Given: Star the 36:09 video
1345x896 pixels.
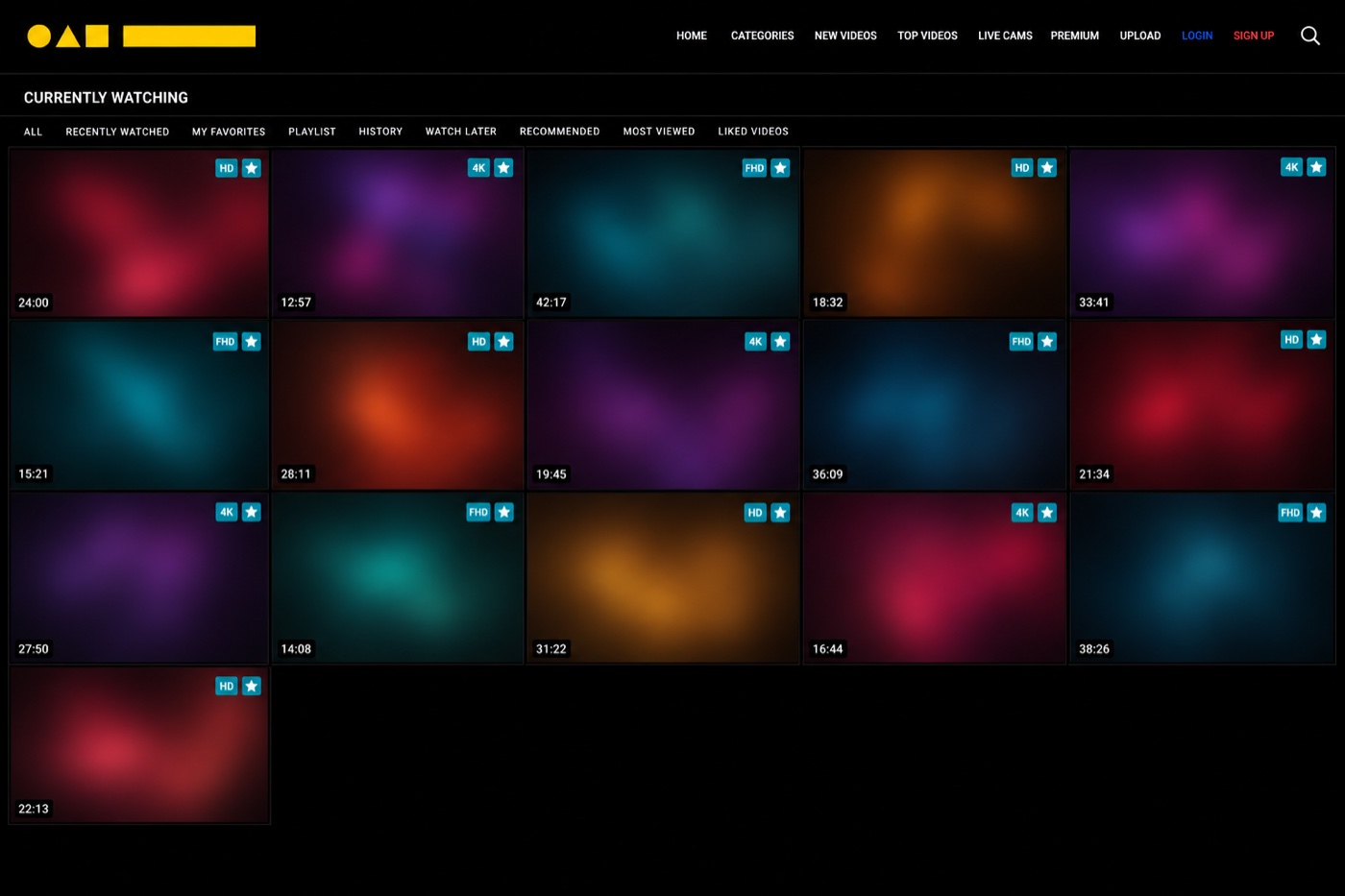Looking at the screenshot, I should coord(1047,342).
